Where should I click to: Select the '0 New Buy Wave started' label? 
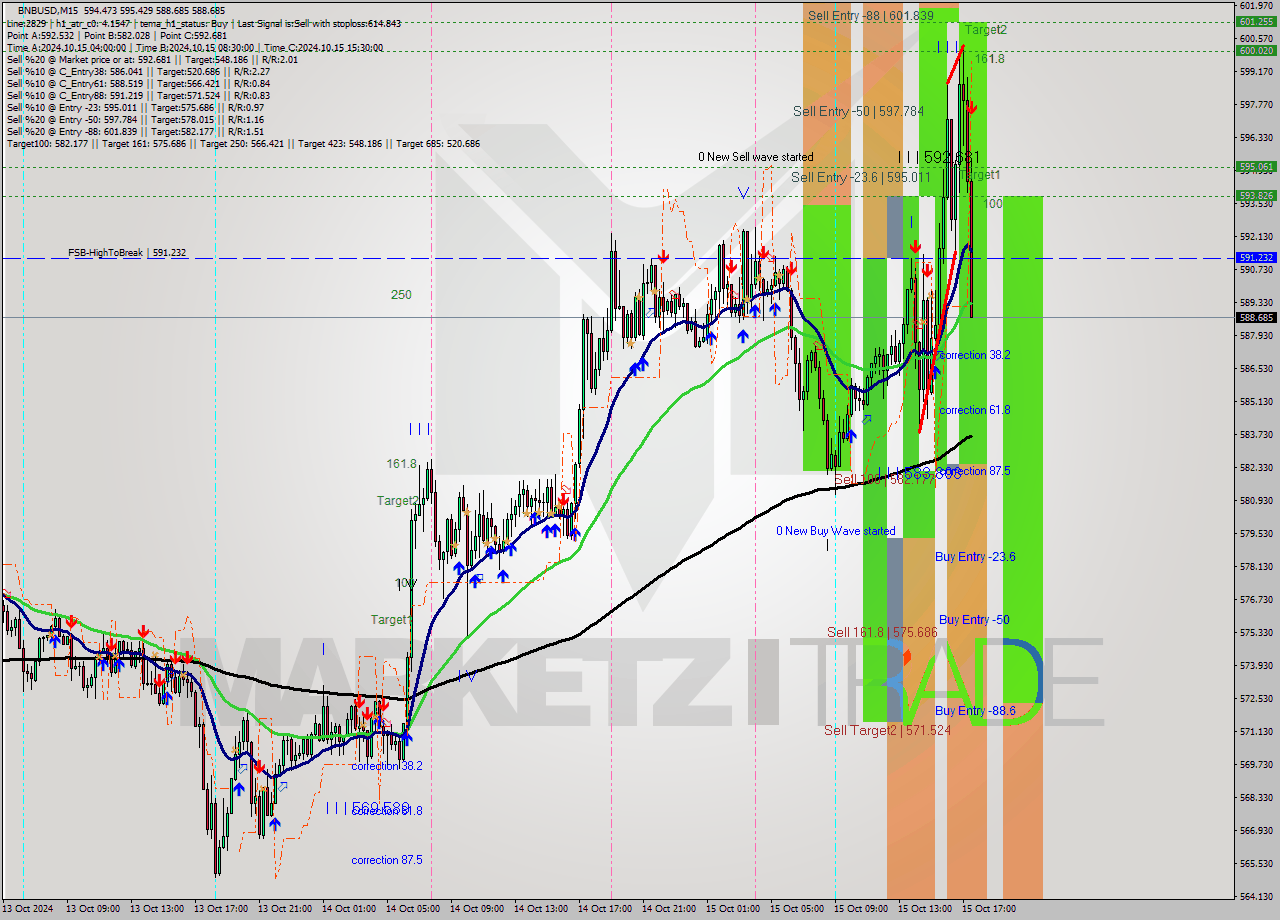[836, 531]
